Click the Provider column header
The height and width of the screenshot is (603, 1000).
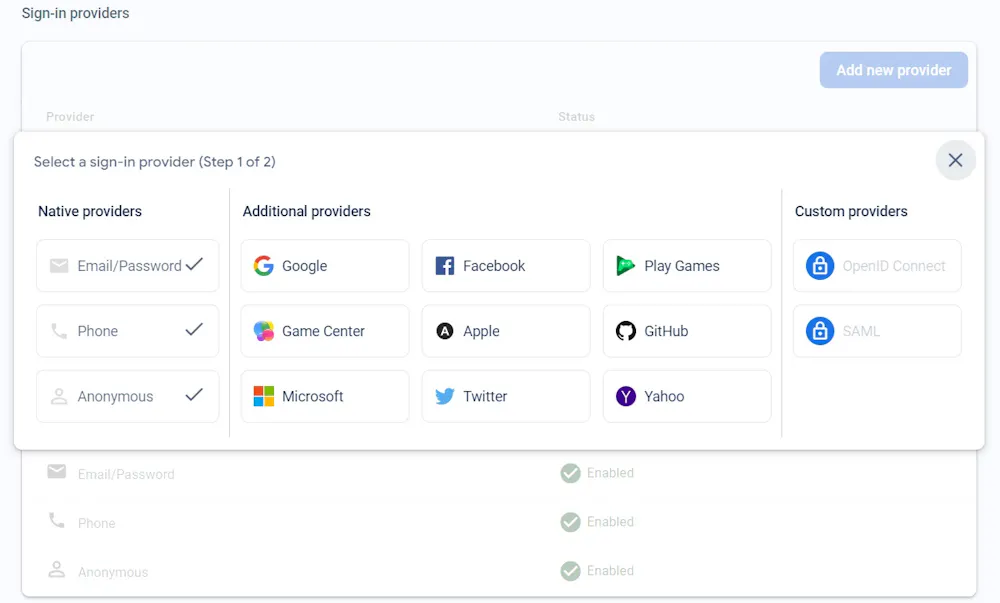click(x=70, y=117)
